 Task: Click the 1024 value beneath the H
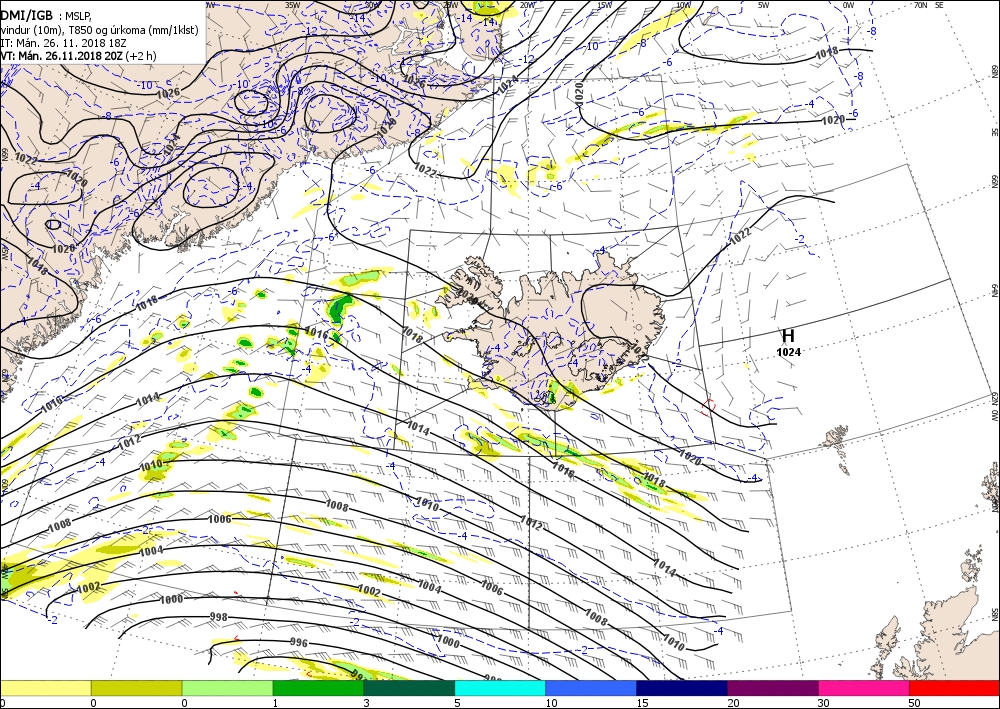tap(788, 352)
